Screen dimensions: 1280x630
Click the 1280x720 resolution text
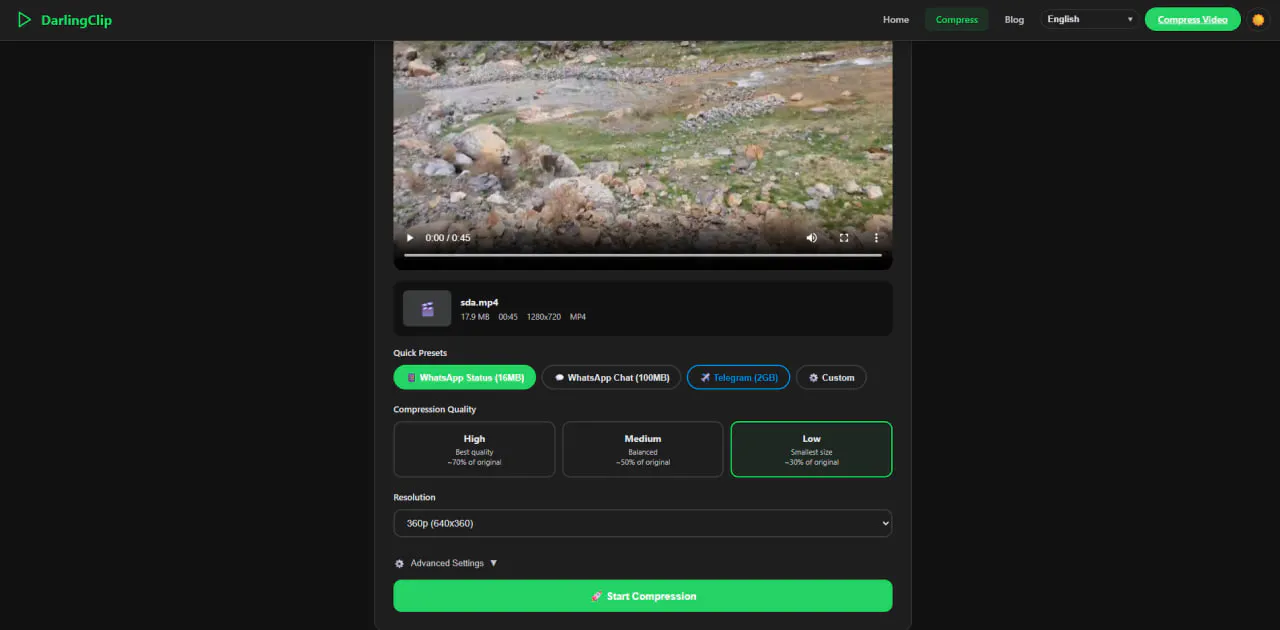click(543, 317)
